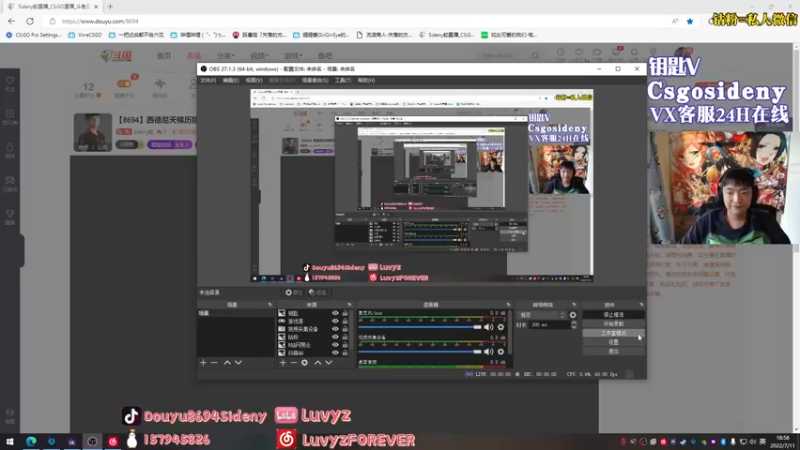The width and height of the screenshot is (800, 450).
Task: Open the 渐变 transition dropdown
Action: pyautogui.click(x=542, y=315)
